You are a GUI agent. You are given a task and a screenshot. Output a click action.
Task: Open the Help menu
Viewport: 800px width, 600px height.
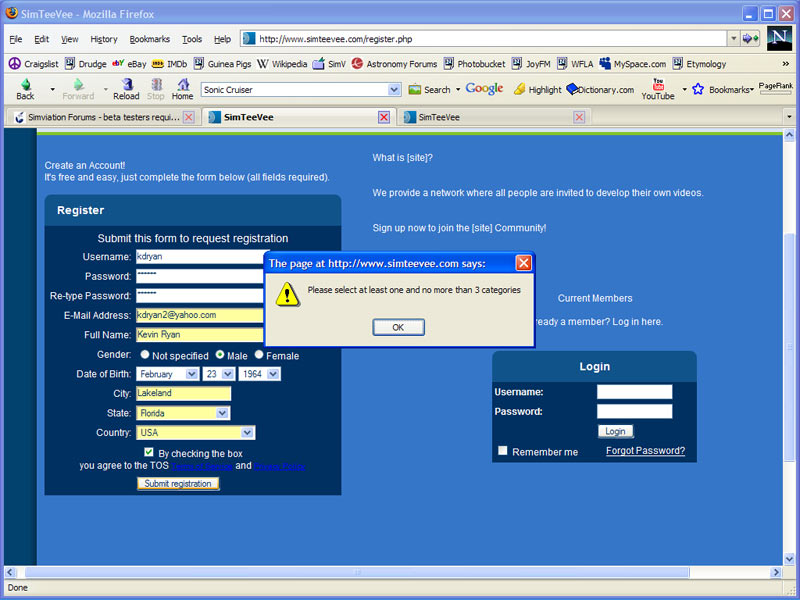(222, 39)
